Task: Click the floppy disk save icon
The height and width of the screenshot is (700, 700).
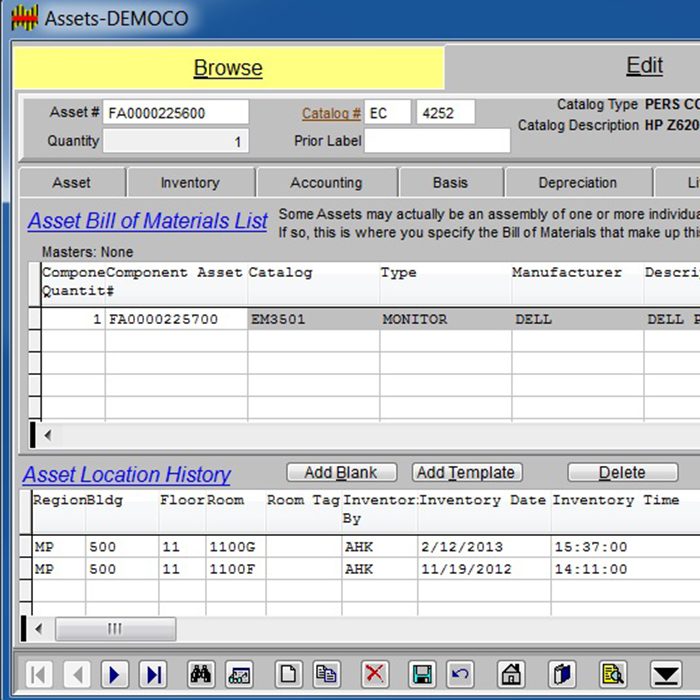Action: [x=423, y=674]
